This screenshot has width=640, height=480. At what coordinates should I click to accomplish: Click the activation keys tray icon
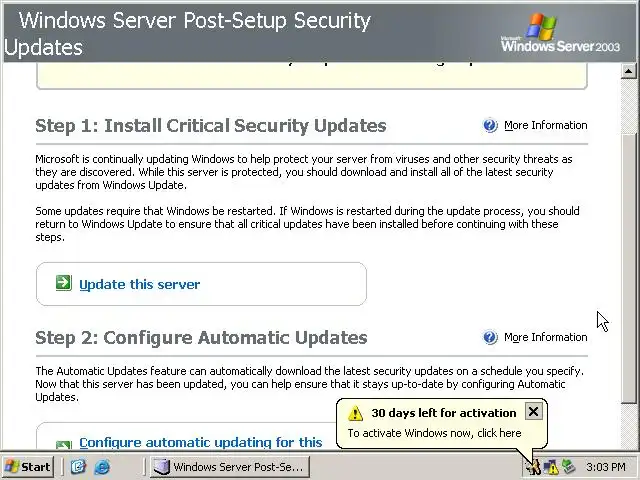click(x=533, y=467)
